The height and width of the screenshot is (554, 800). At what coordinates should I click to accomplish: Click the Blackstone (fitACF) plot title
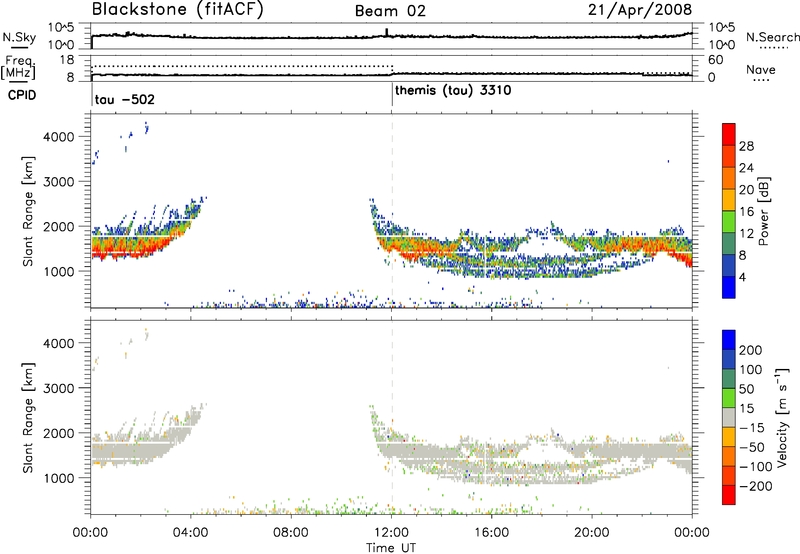point(178,10)
